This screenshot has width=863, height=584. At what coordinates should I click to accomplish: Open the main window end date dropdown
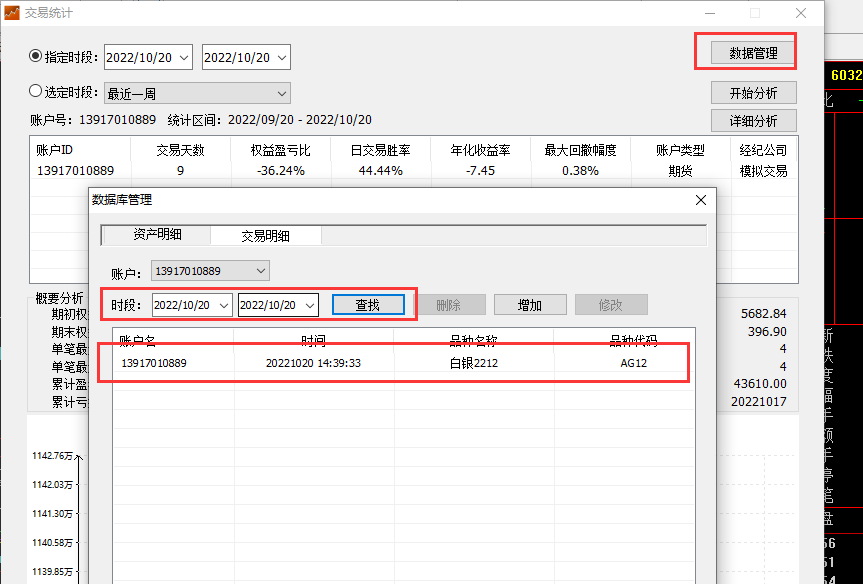[281, 58]
